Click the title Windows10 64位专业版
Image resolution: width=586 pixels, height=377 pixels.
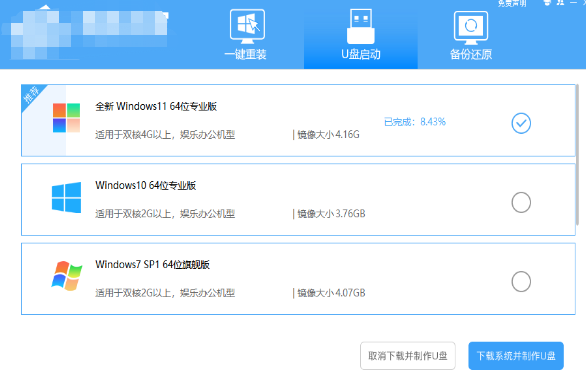(x=146, y=185)
